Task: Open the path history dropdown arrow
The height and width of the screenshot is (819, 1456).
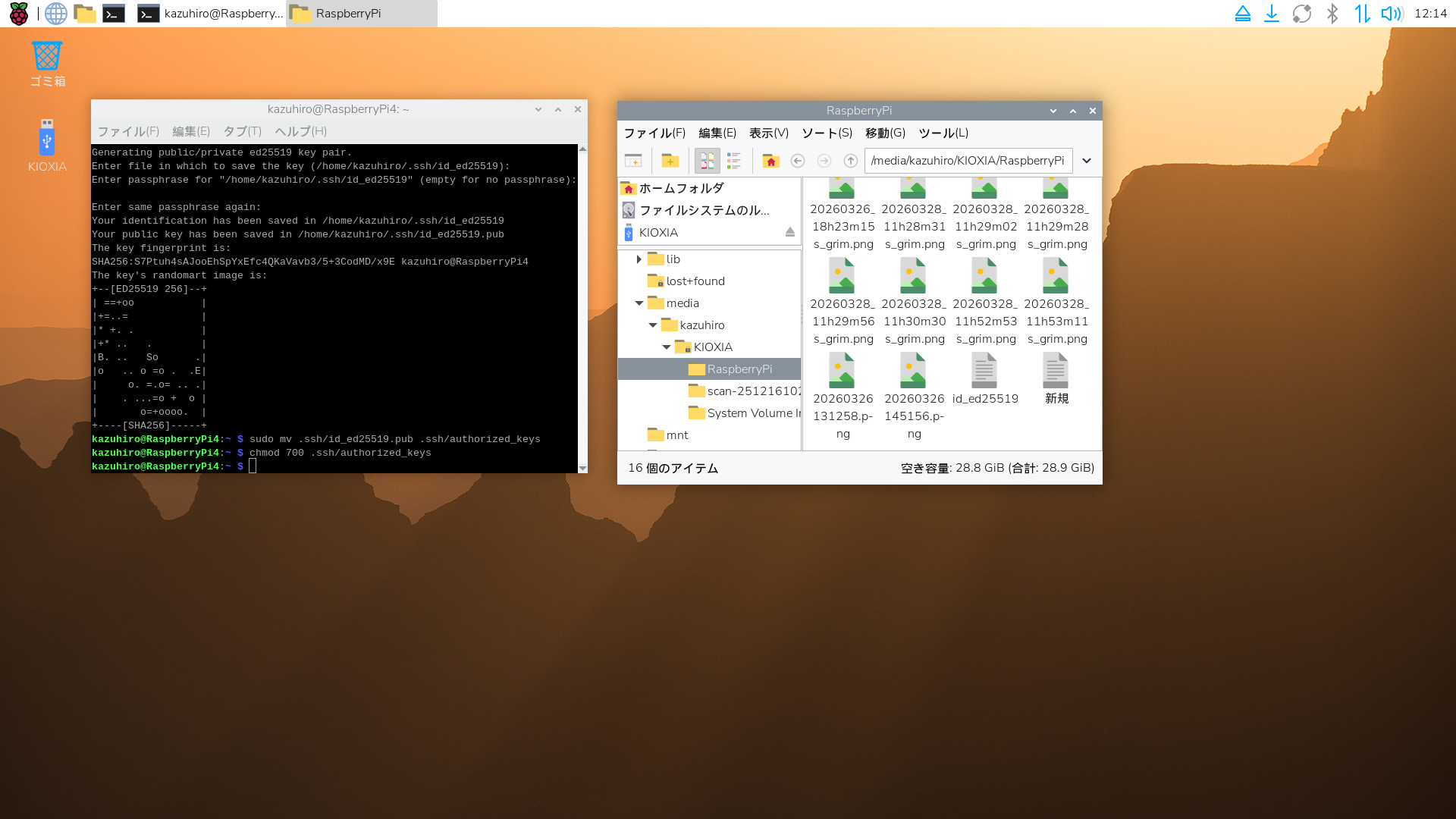Action: click(x=1086, y=161)
